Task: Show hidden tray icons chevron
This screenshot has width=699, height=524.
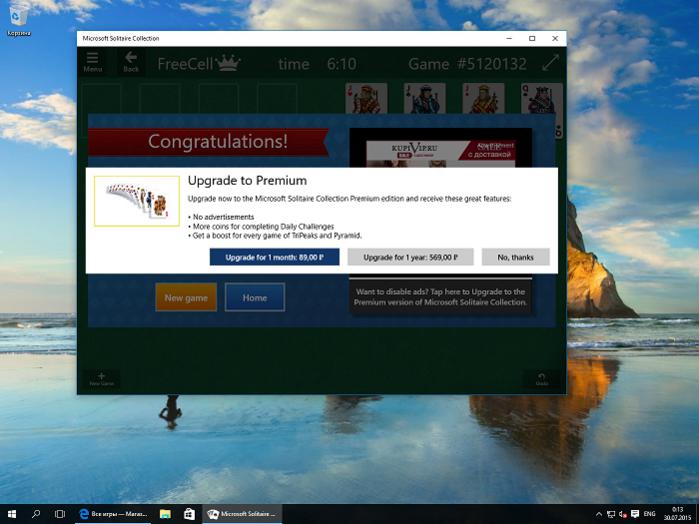Action: point(598,514)
